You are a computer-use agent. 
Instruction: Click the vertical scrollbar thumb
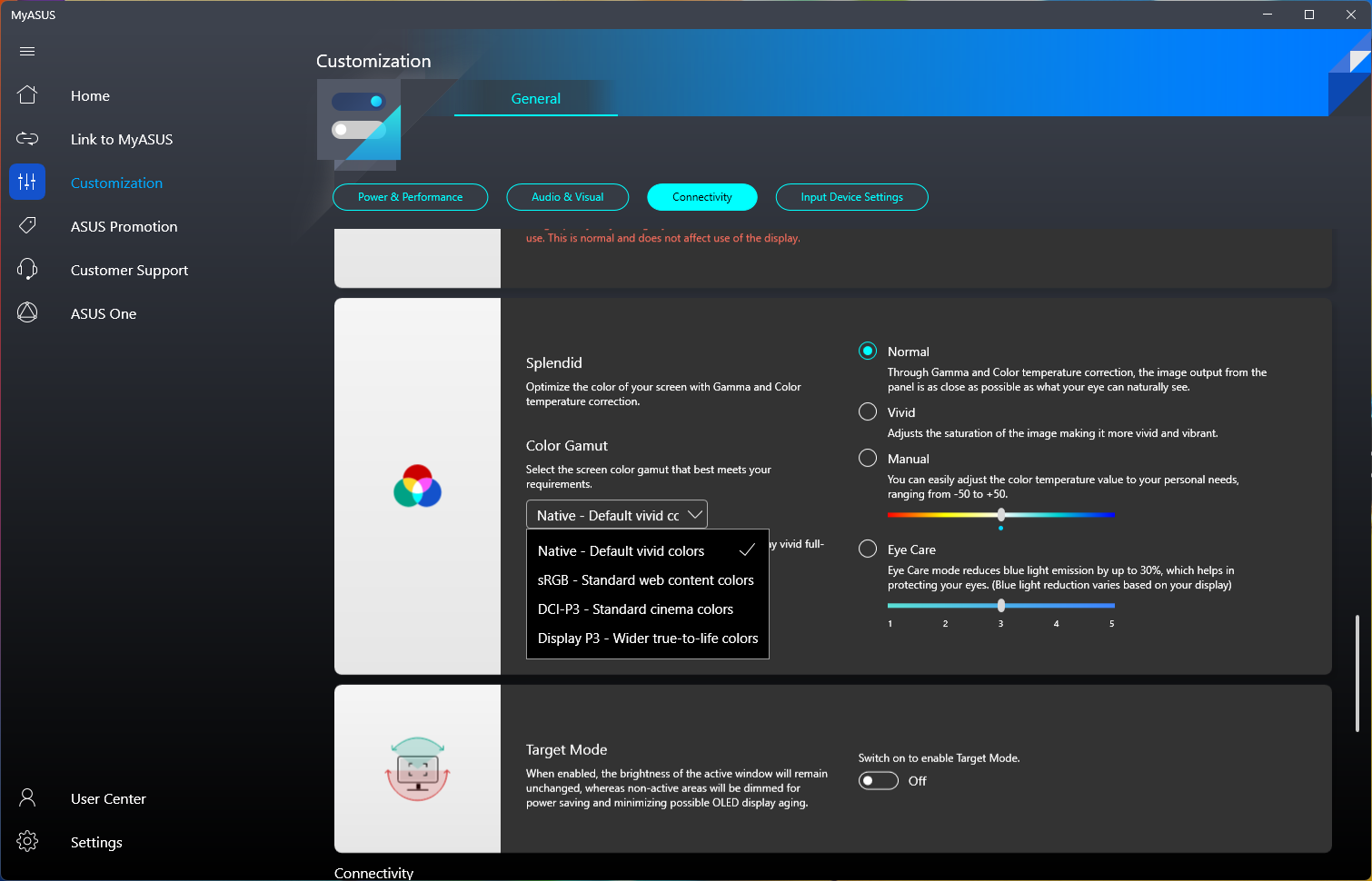1357,673
